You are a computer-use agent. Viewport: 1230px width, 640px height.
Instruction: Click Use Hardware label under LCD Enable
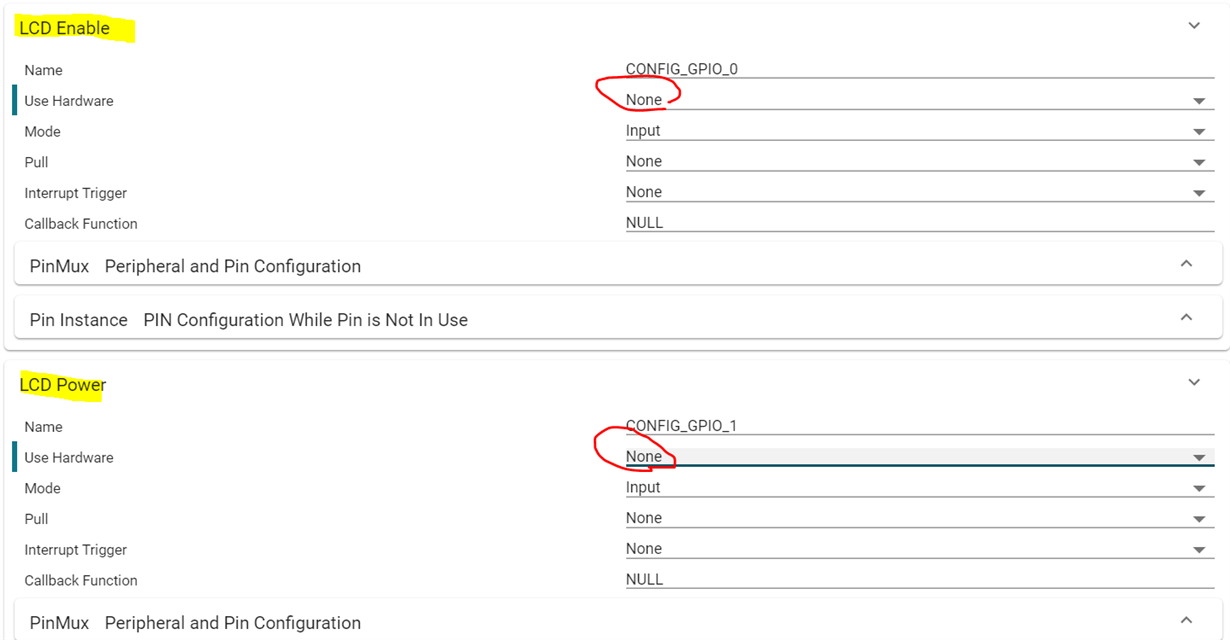tap(69, 101)
